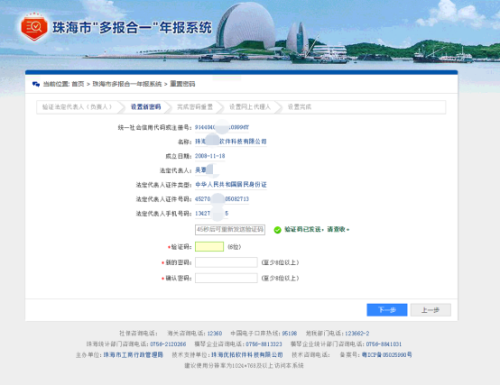Click the company name value ending 软件科技有限公司
The height and width of the screenshot is (385, 500).
click(231, 142)
